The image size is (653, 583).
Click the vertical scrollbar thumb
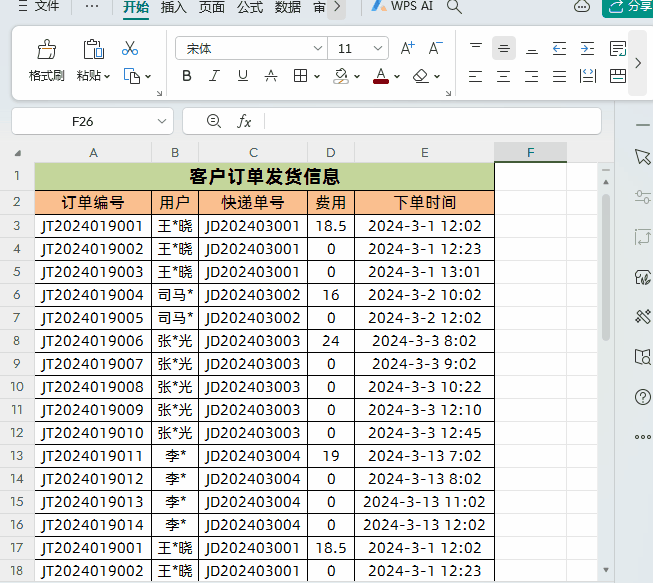[x=606, y=268]
